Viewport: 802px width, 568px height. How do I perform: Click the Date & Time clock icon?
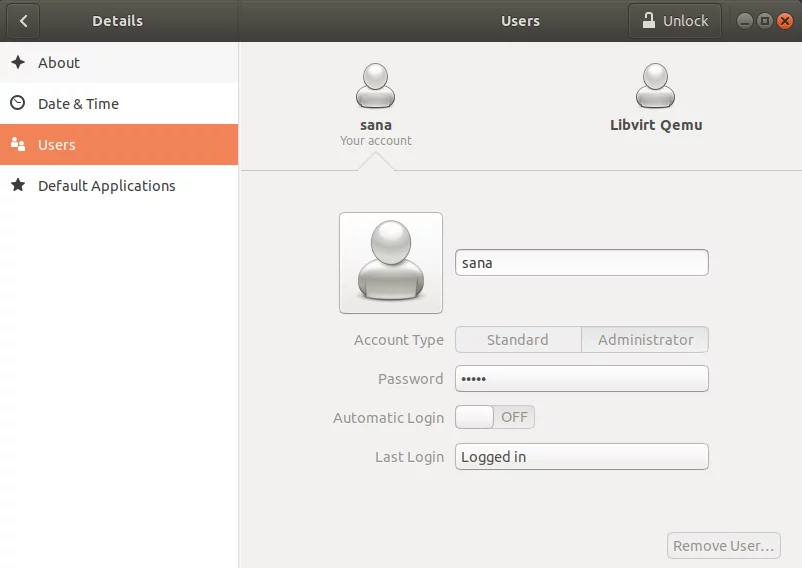18,103
